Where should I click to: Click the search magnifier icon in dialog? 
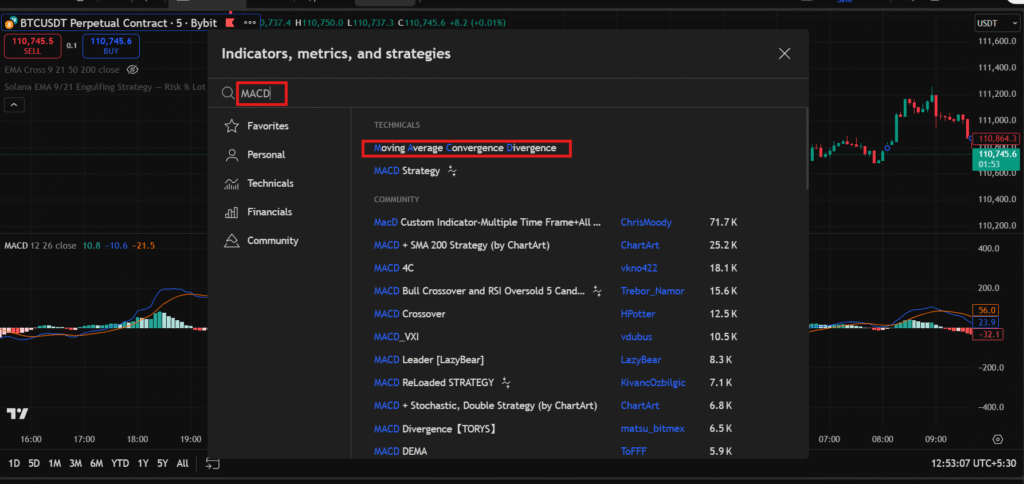(x=228, y=94)
